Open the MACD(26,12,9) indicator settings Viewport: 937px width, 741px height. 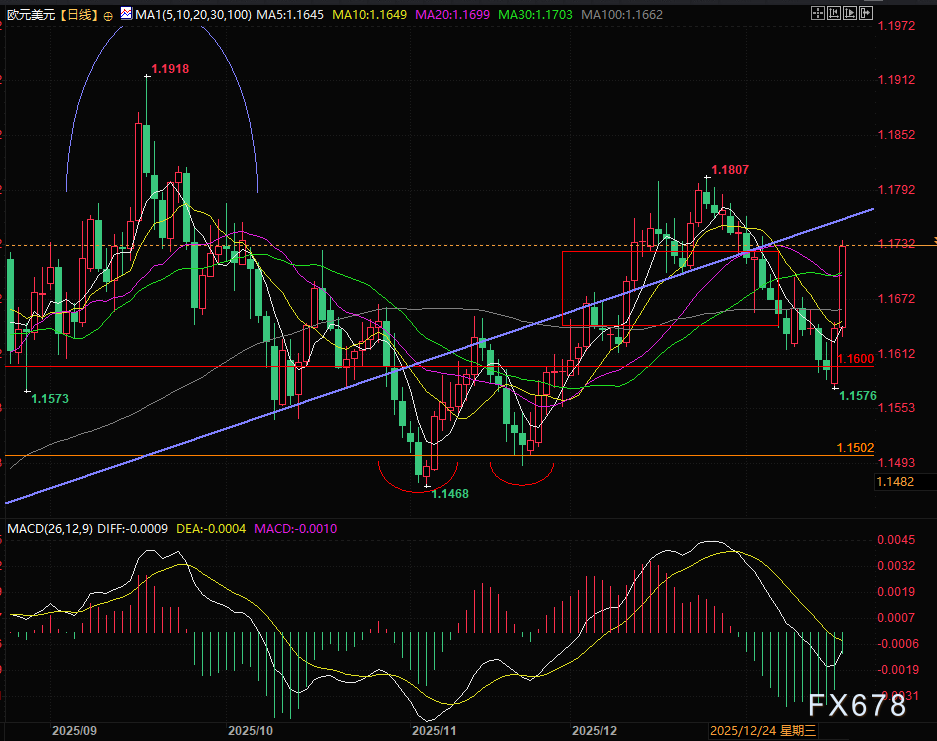(48, 527)
